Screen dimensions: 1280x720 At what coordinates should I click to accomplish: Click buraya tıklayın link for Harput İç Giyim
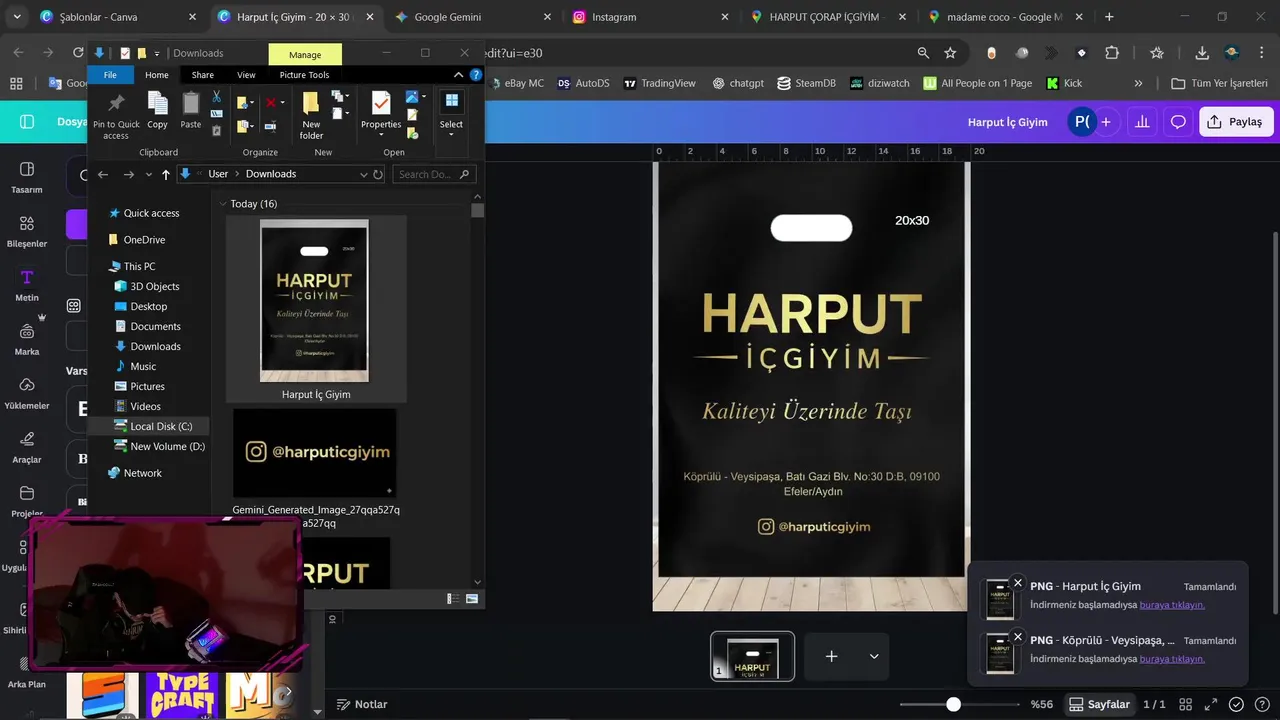[x=1172, y=605]
